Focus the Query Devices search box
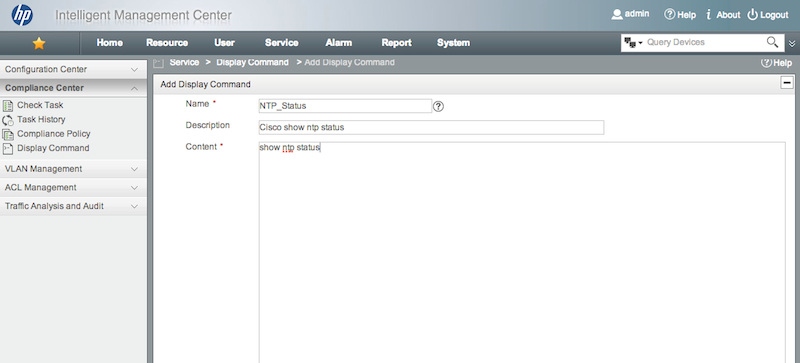Image resolution: width=800 pixels, height=363 pixels. click(x=705, y=42)
